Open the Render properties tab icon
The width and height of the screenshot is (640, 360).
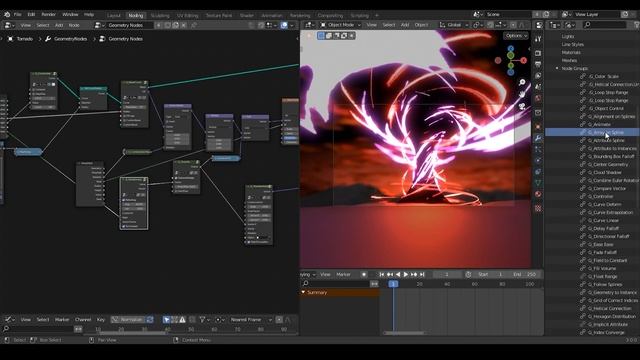[x=538, y=53]
